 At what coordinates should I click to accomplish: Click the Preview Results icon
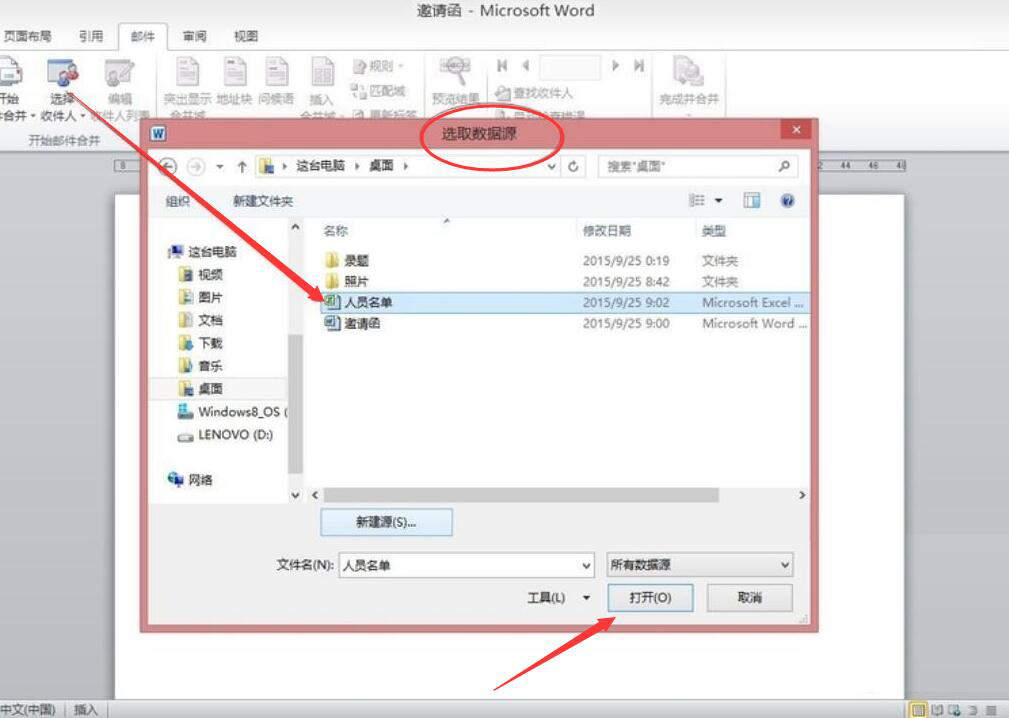(456, 72)
